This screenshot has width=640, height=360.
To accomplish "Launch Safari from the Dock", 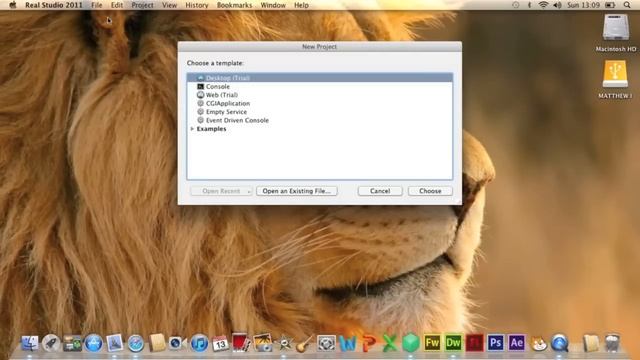I will tap(136, 343).
